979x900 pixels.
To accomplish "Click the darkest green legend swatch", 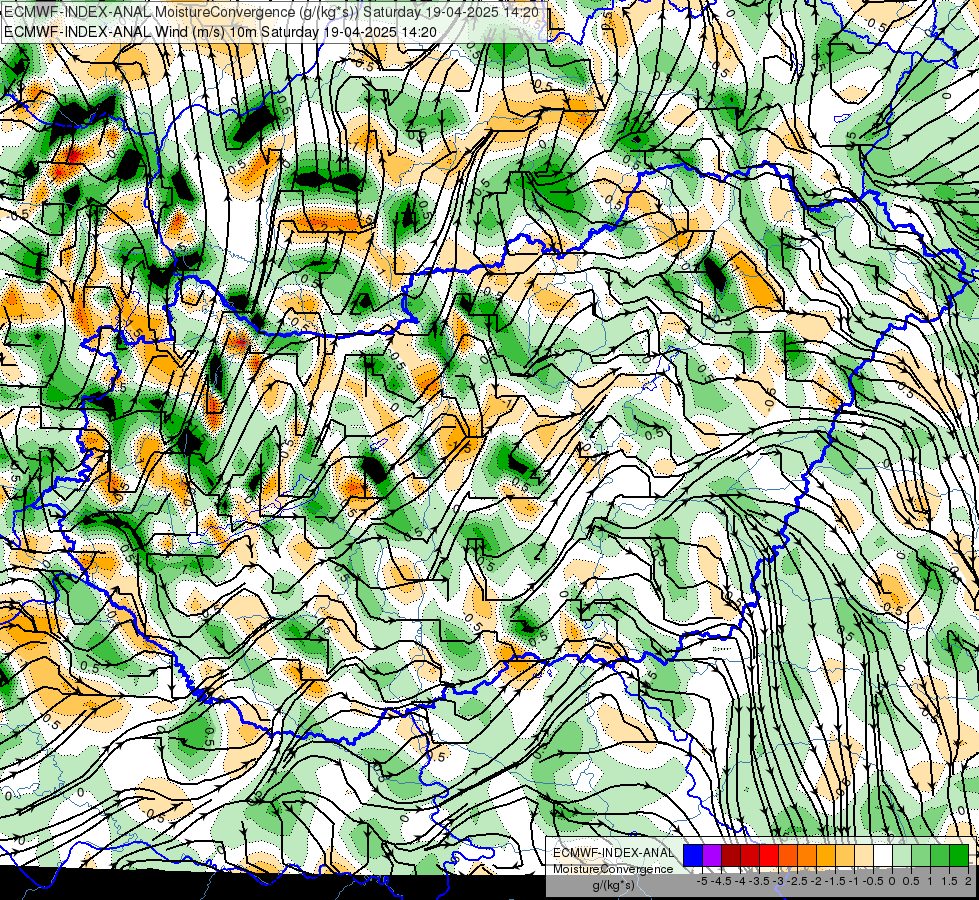I will [x=959, y=856].
